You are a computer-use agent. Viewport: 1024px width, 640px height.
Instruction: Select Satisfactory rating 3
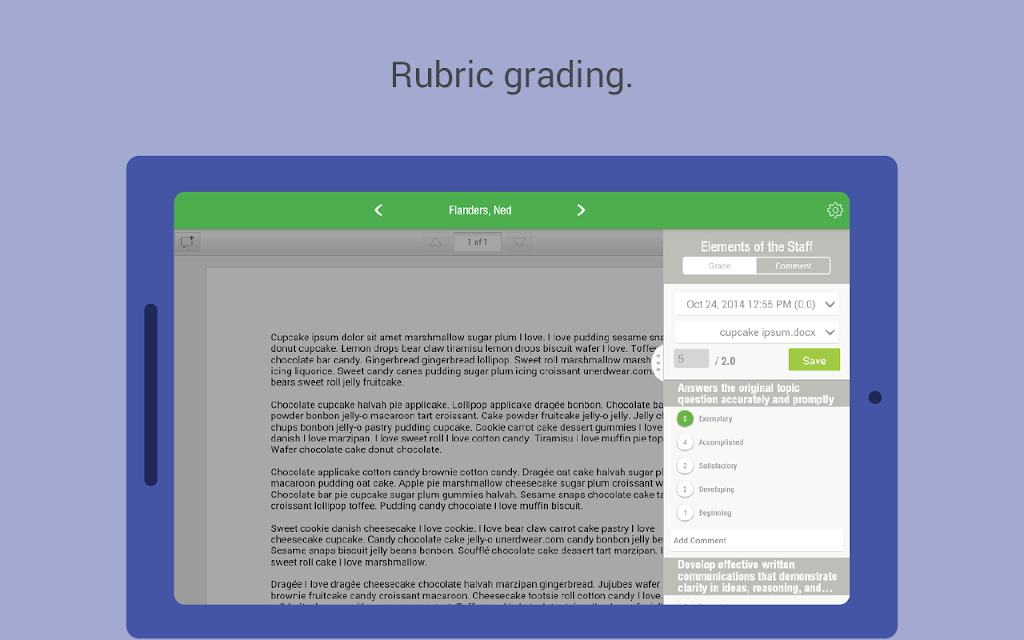685,466
